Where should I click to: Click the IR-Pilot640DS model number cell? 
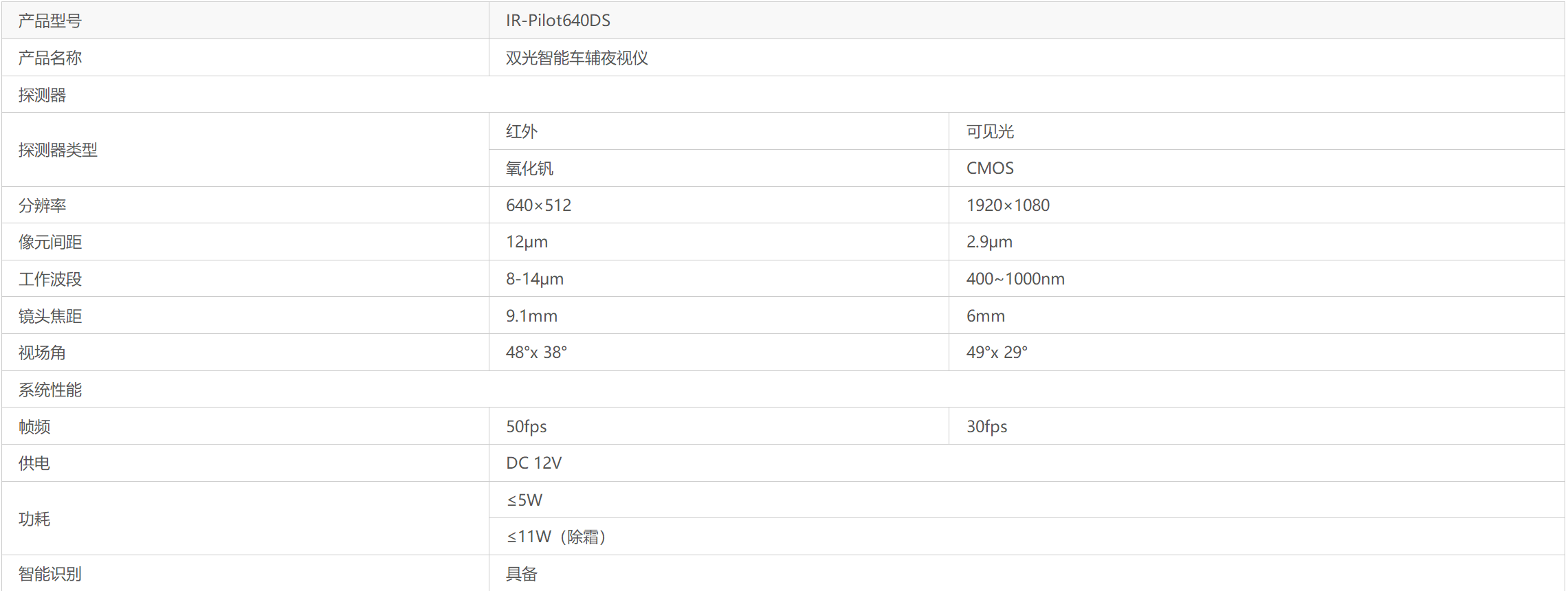[x=557, y=21]
